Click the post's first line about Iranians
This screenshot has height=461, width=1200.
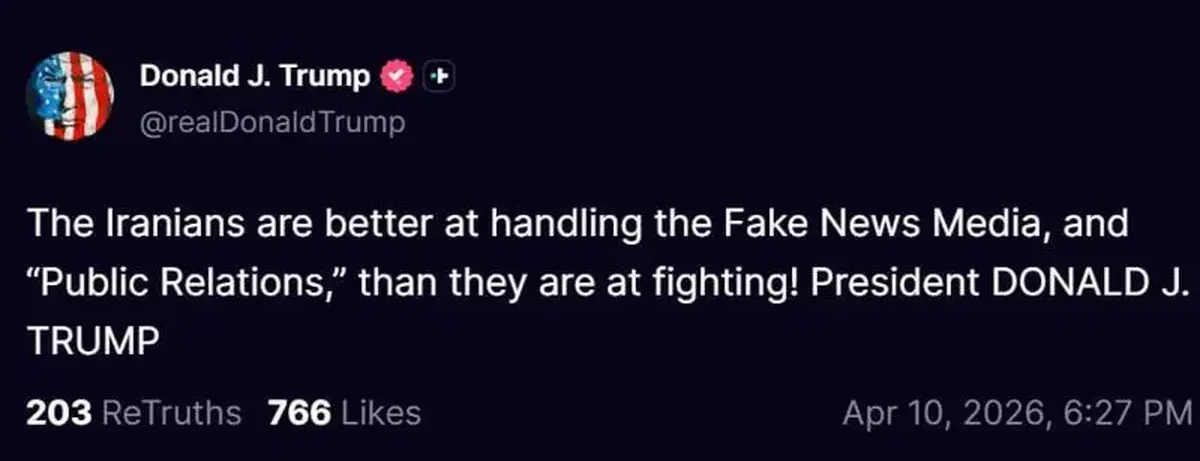tap(578, 225)
